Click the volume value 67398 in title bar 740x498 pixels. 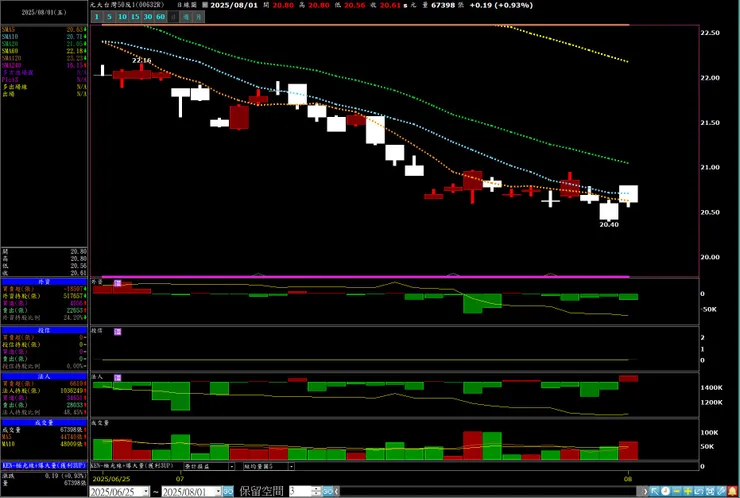(x=443, y=5)
